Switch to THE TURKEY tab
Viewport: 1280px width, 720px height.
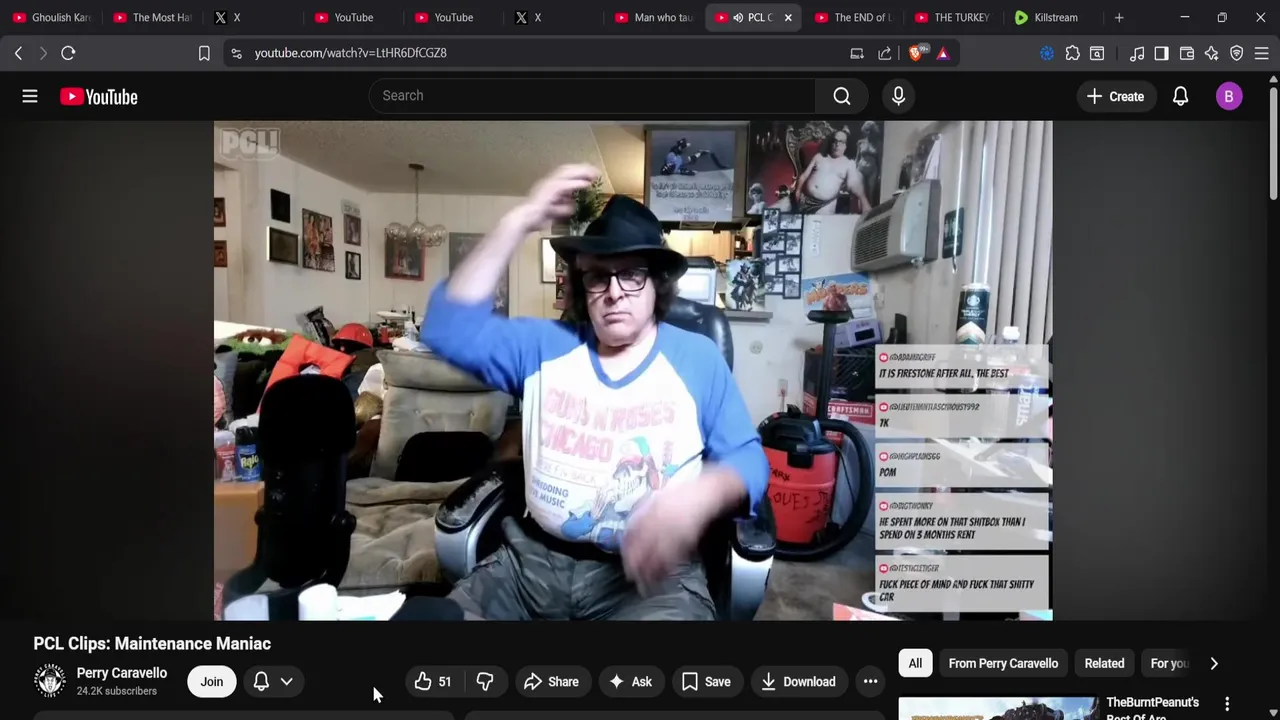click(952, 17)
